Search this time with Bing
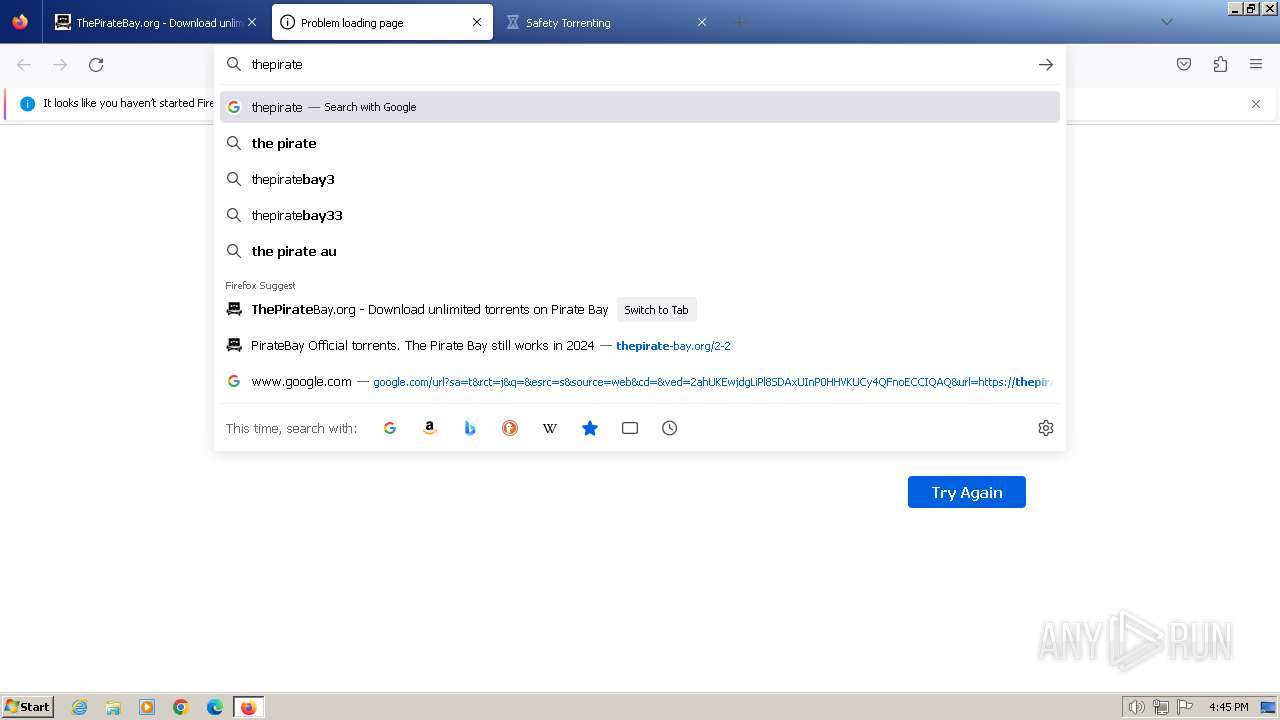1280x720 pixels. click(x=470, y=428)
